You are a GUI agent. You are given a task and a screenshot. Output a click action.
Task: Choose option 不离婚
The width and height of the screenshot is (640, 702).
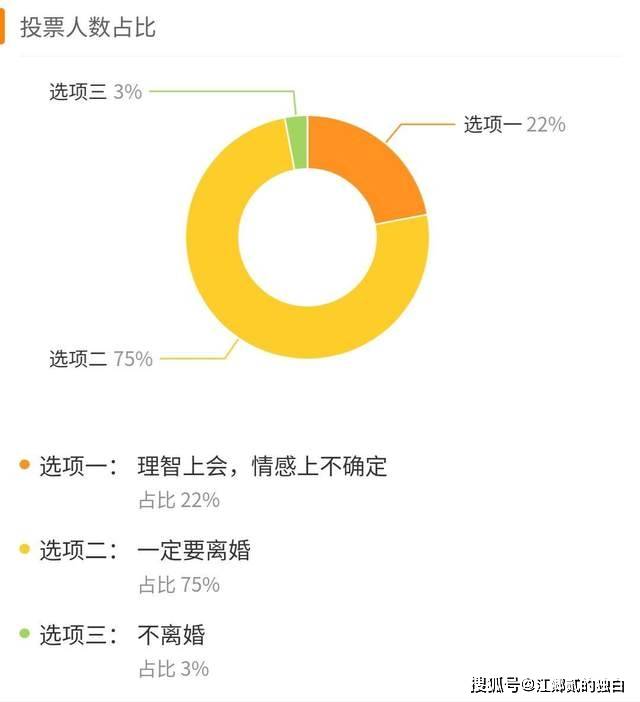pyautogui.click(x=171, y=634)
